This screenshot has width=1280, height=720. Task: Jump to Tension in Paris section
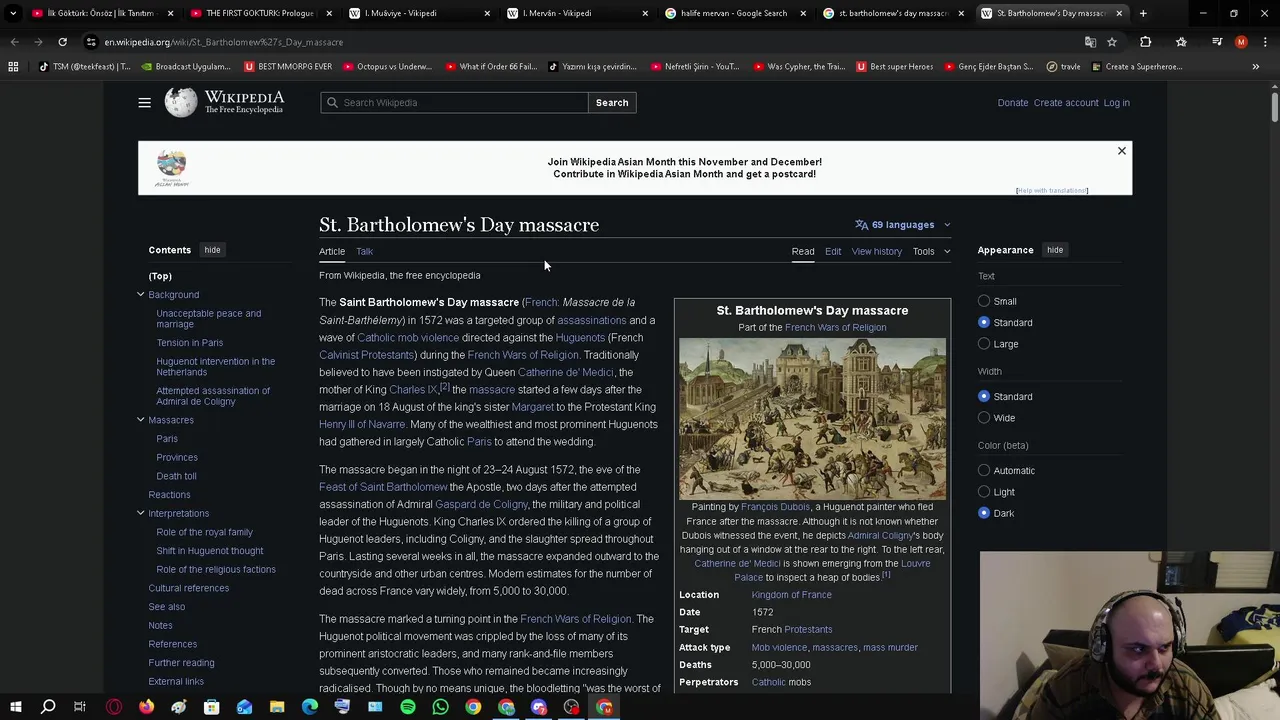click(189, 343)
